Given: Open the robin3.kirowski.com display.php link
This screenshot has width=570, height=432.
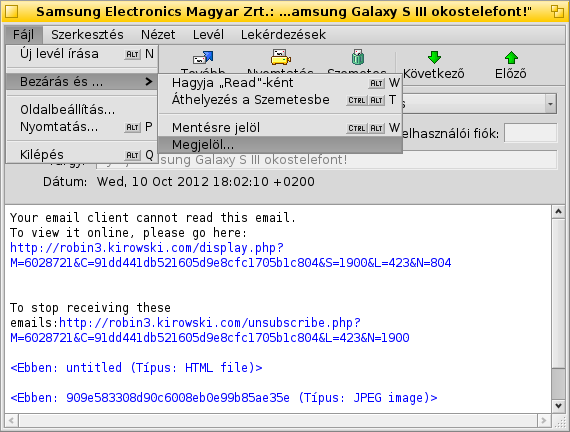Looking at the screenshot, I should coord(230,255).
